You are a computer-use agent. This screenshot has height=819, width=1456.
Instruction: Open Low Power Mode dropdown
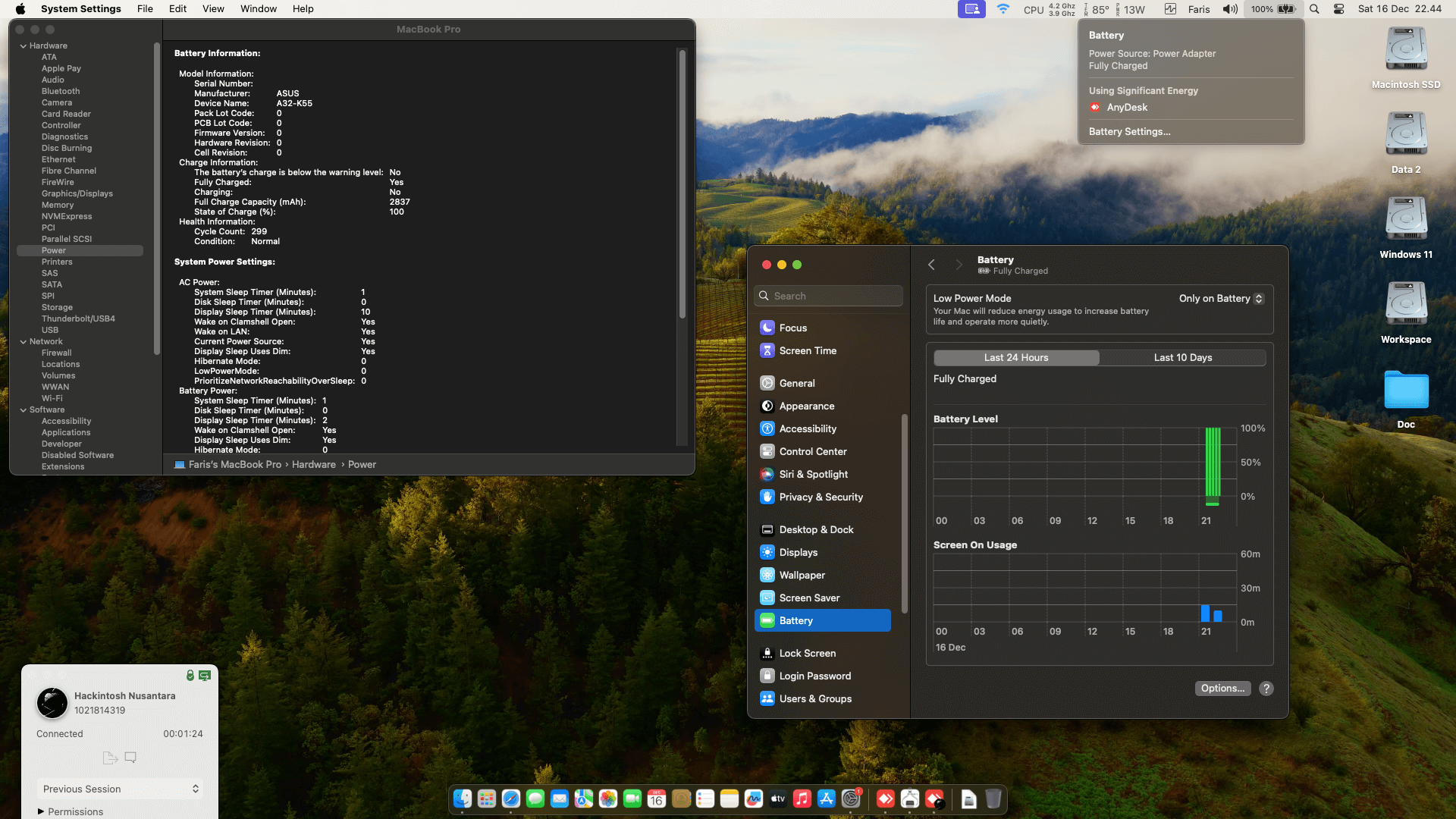coord(1221,298)
